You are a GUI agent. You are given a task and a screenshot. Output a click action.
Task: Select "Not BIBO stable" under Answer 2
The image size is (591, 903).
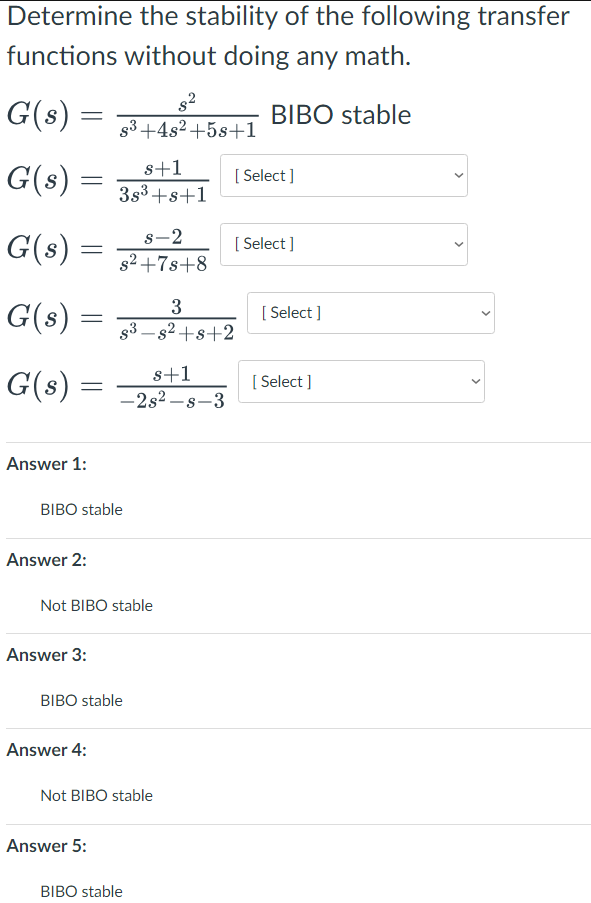tap(96, 605)
